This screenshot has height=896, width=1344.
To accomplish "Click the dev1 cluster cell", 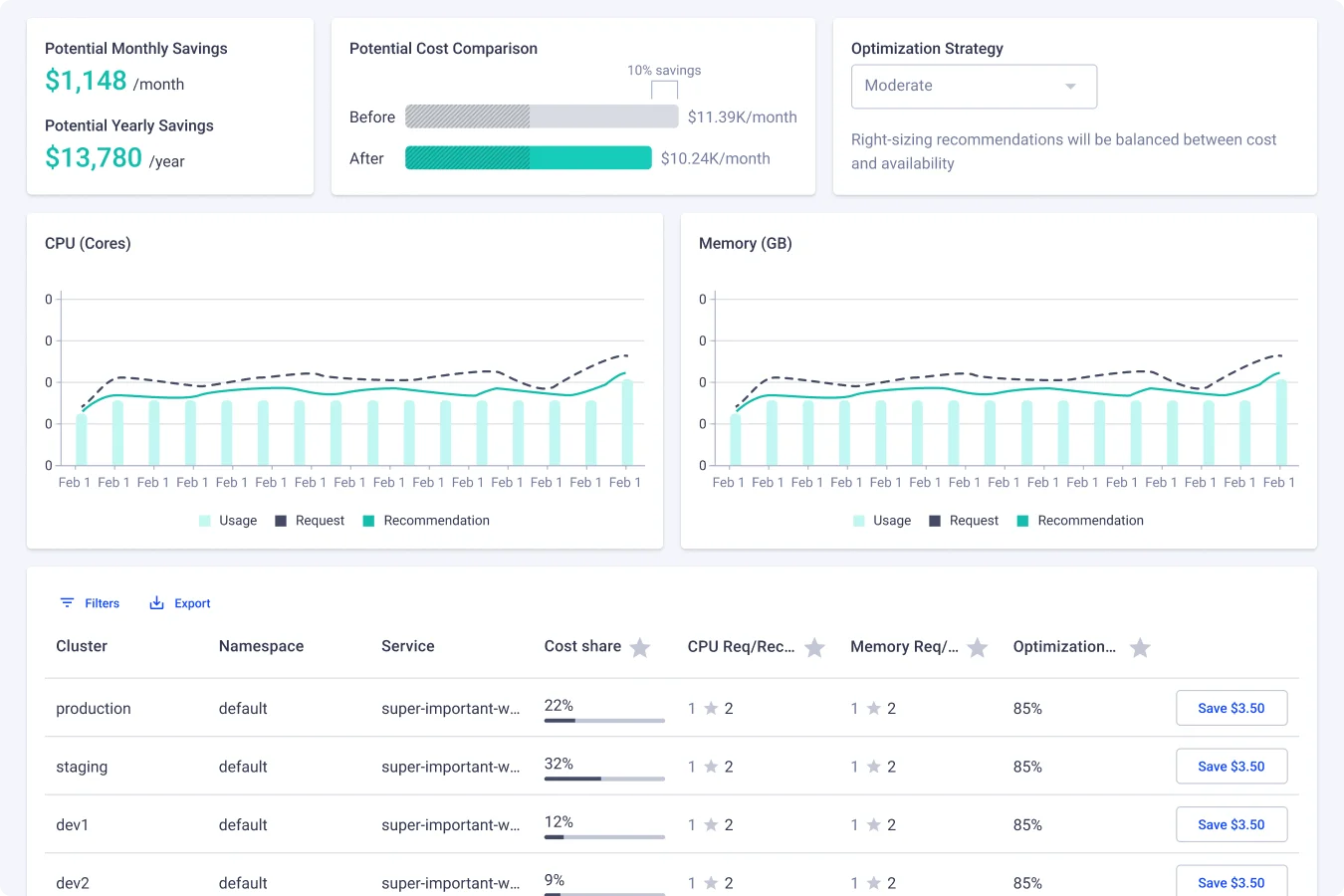I will coord(72,825).
